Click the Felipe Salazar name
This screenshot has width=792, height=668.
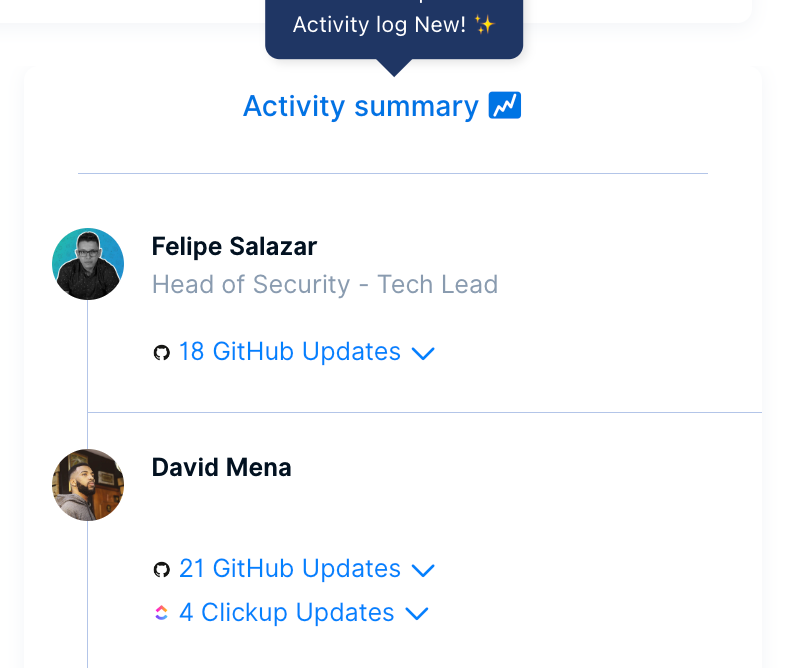click(x=234, y=246)
